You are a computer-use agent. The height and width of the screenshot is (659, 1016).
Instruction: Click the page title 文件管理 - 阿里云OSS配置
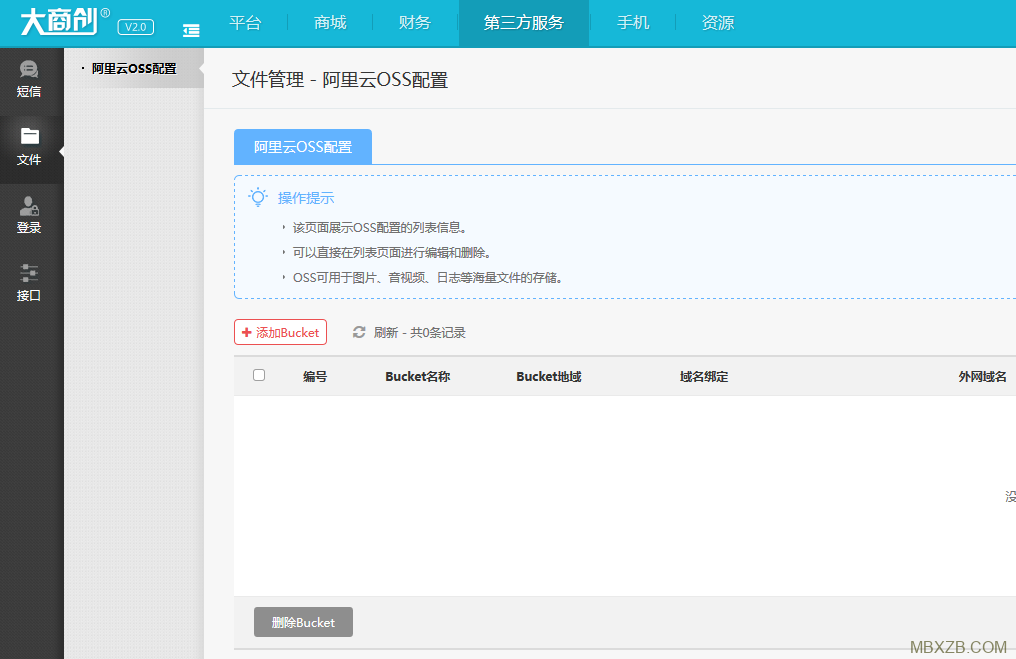click(340, 80)
